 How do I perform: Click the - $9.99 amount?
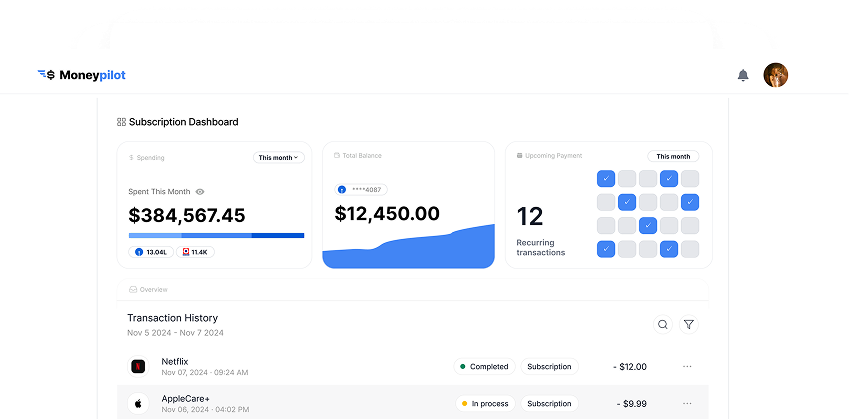click(631, 404)
